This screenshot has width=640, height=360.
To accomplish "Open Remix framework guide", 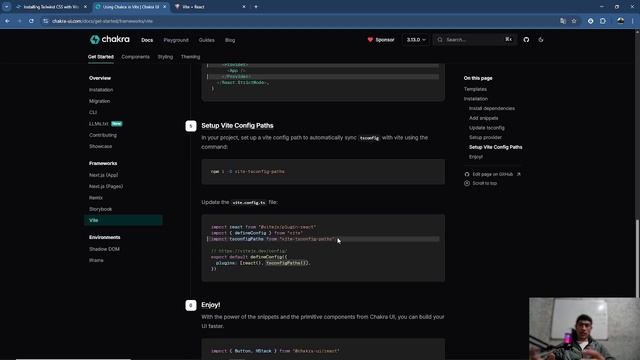I will [x=96, y=198].
